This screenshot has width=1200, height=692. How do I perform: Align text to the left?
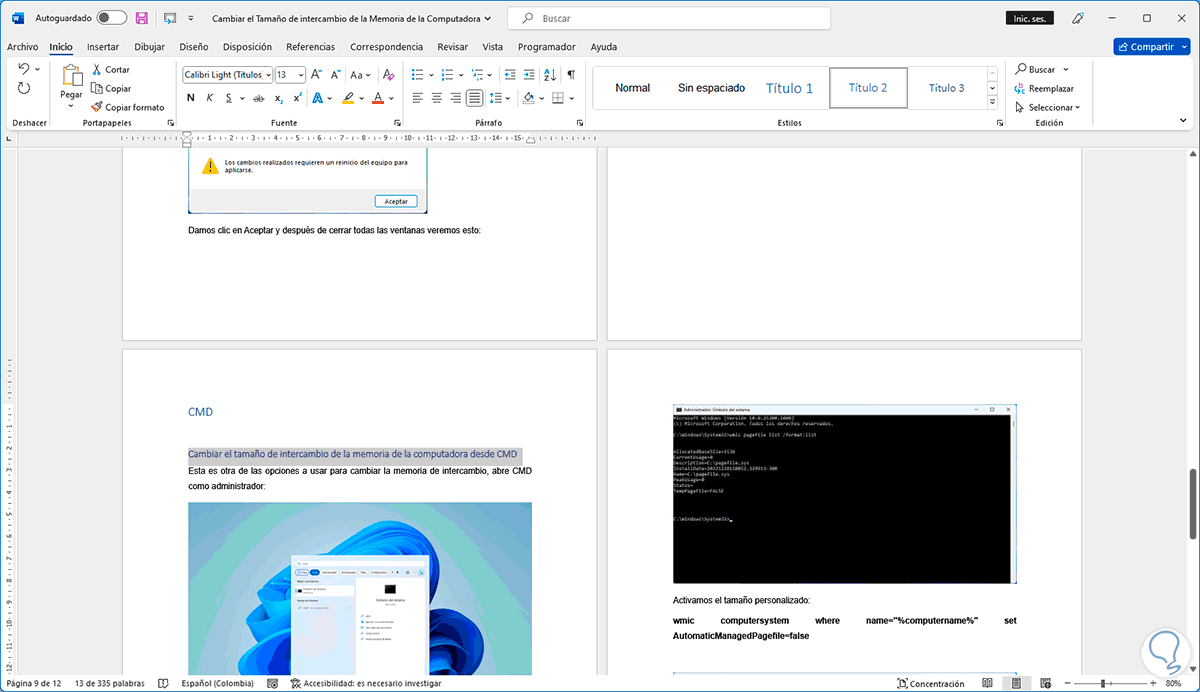pos(418,98)
